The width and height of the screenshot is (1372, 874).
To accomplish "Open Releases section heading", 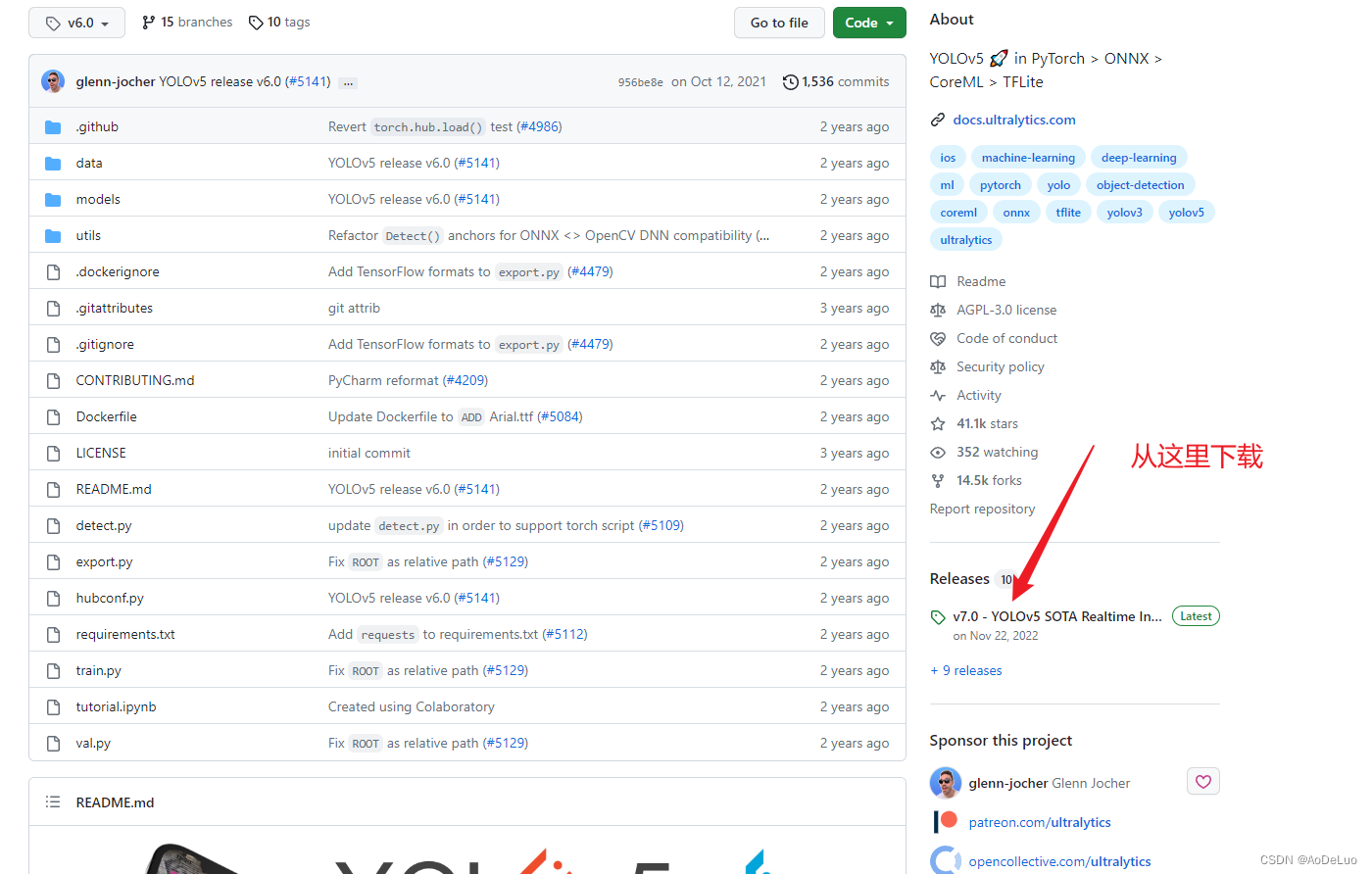I will [x=959, y=579].
